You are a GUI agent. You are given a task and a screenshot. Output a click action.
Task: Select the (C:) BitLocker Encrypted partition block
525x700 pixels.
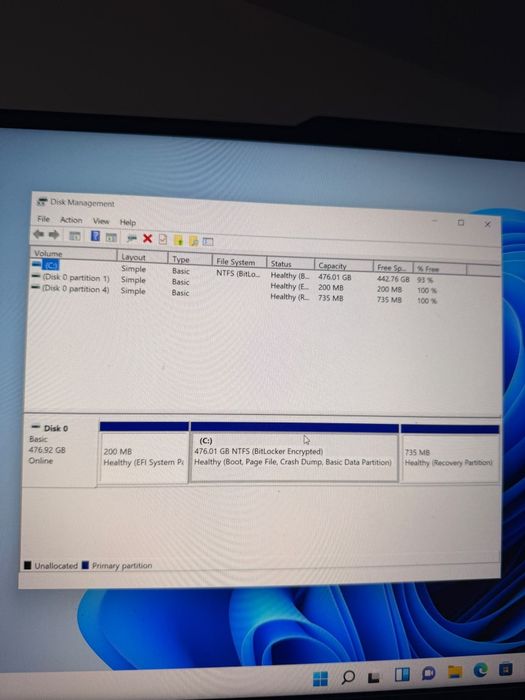coord(294,453)
